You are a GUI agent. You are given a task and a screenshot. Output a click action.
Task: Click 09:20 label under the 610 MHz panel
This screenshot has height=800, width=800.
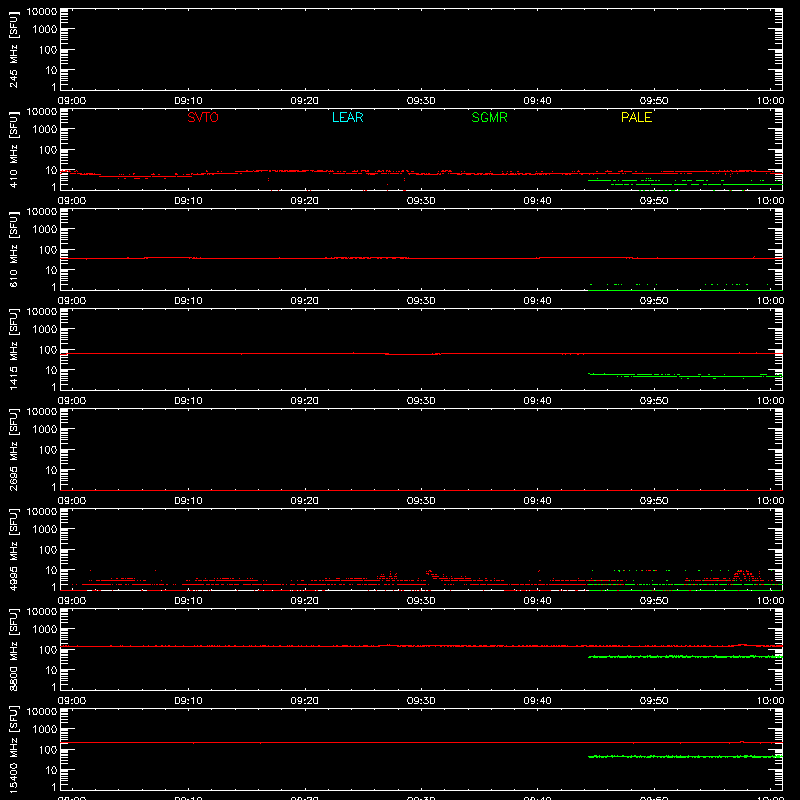coord(305,301)
